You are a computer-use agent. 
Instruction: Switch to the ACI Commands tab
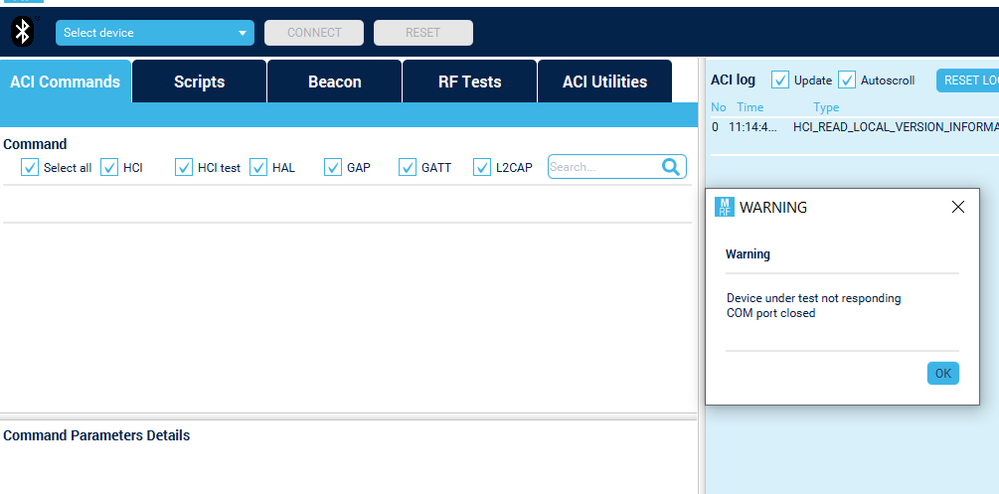pos(66,82)
